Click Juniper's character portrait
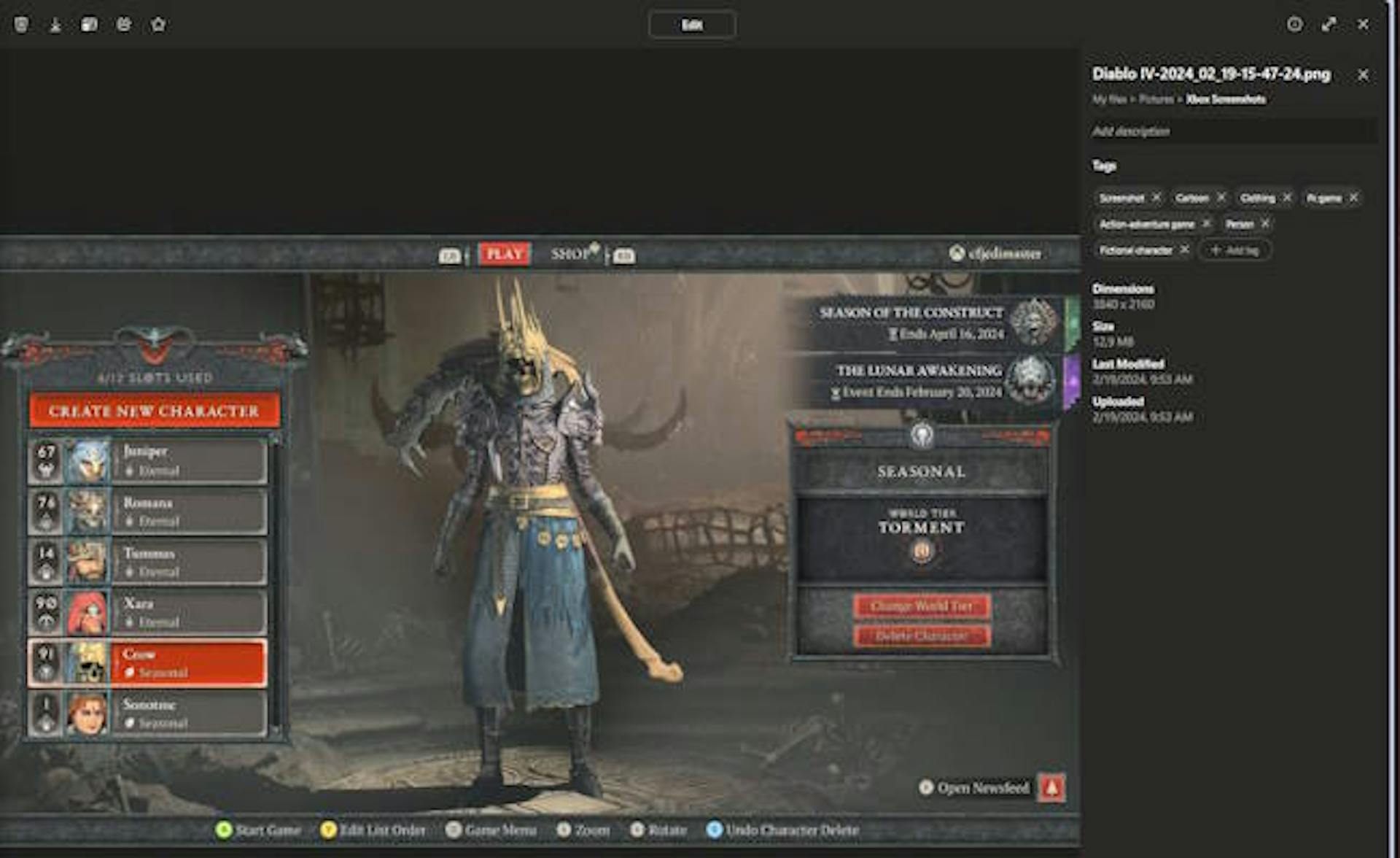 87,460
